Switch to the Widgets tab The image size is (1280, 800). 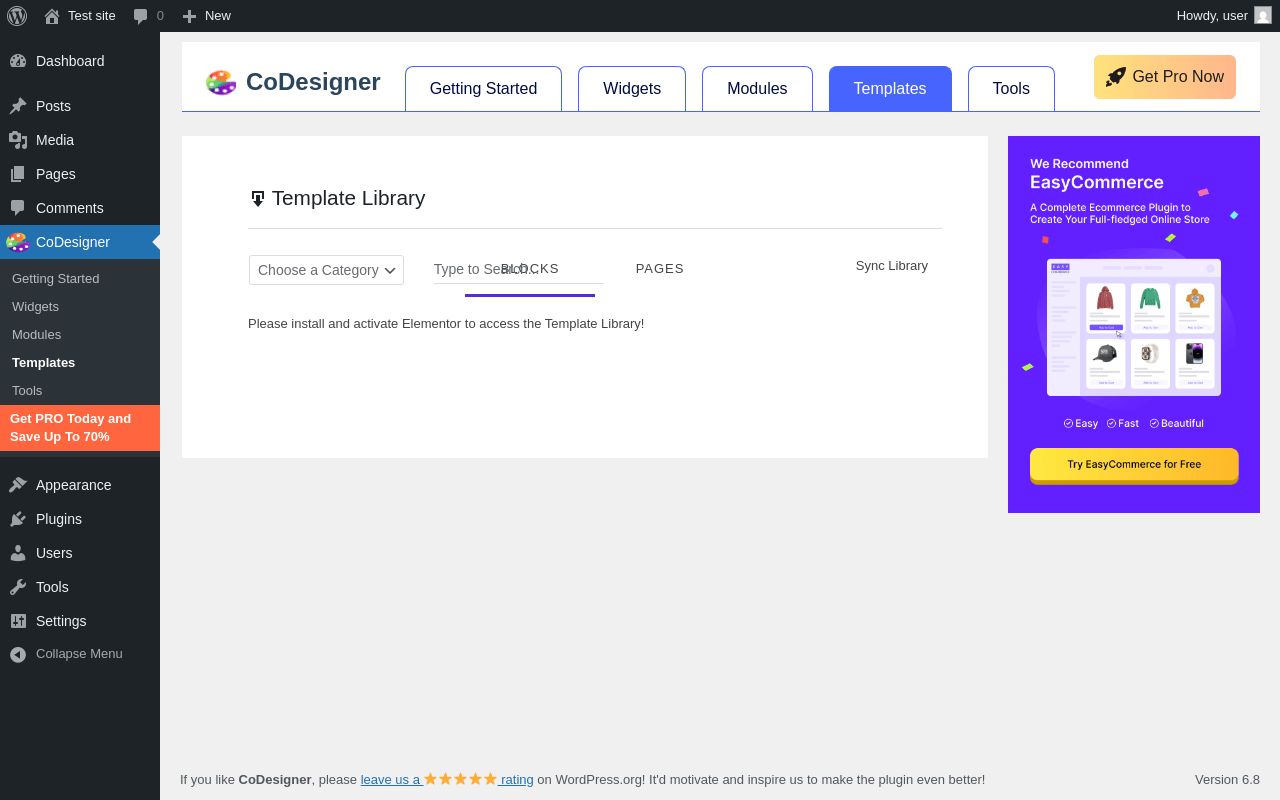click(632, 89)
